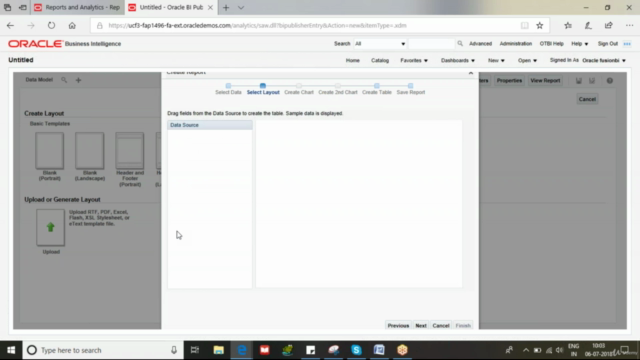Select the Untitled Oracle BI Publisher tab
This screenshot has height=360, width=640.
point(171,7)
